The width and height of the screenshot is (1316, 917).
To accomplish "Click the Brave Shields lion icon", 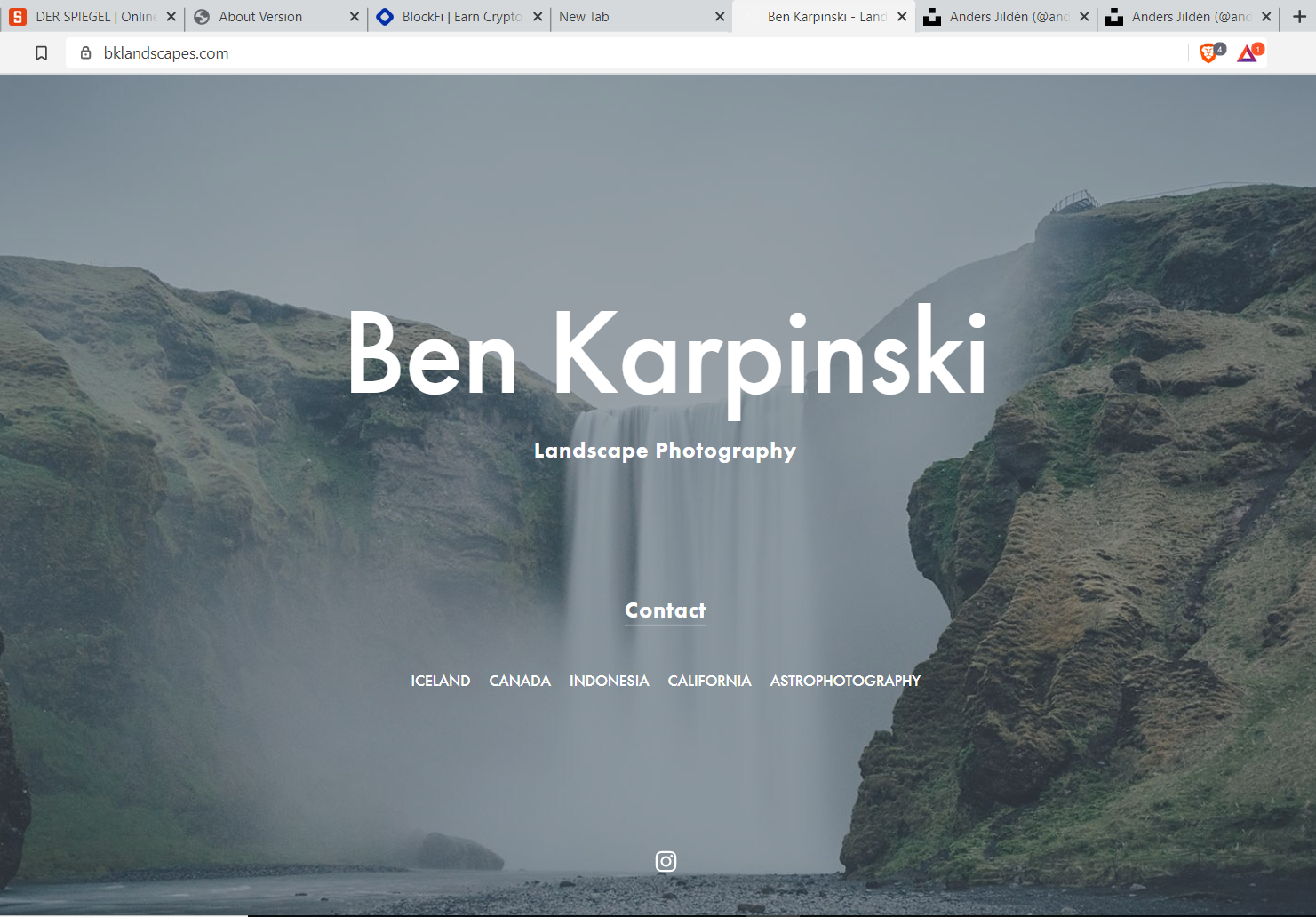I will 1208,52.
